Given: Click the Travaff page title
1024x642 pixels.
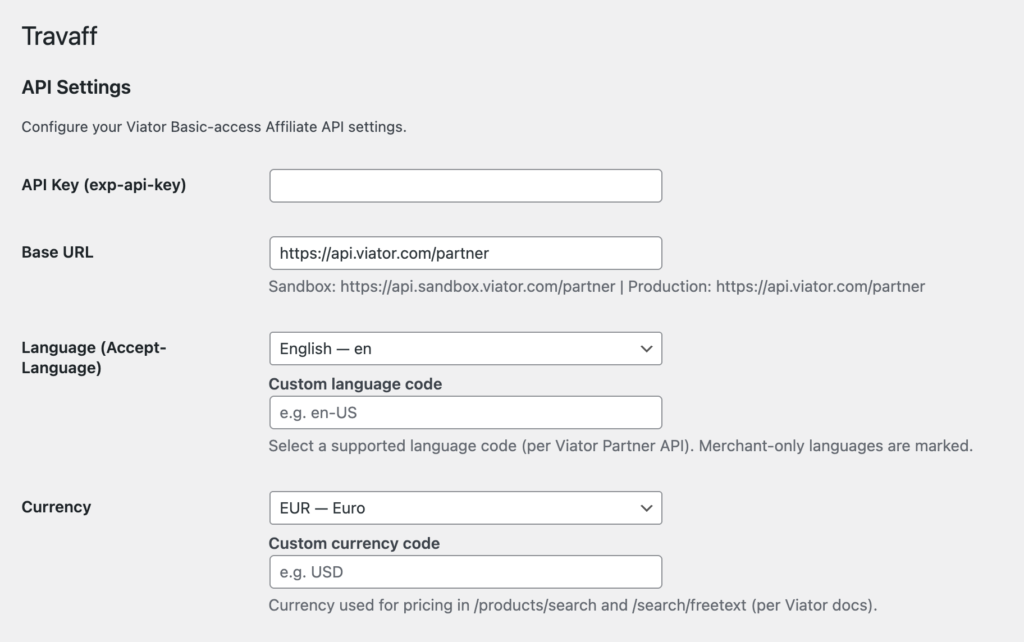Looking at the screenshot, I should 58,36.
